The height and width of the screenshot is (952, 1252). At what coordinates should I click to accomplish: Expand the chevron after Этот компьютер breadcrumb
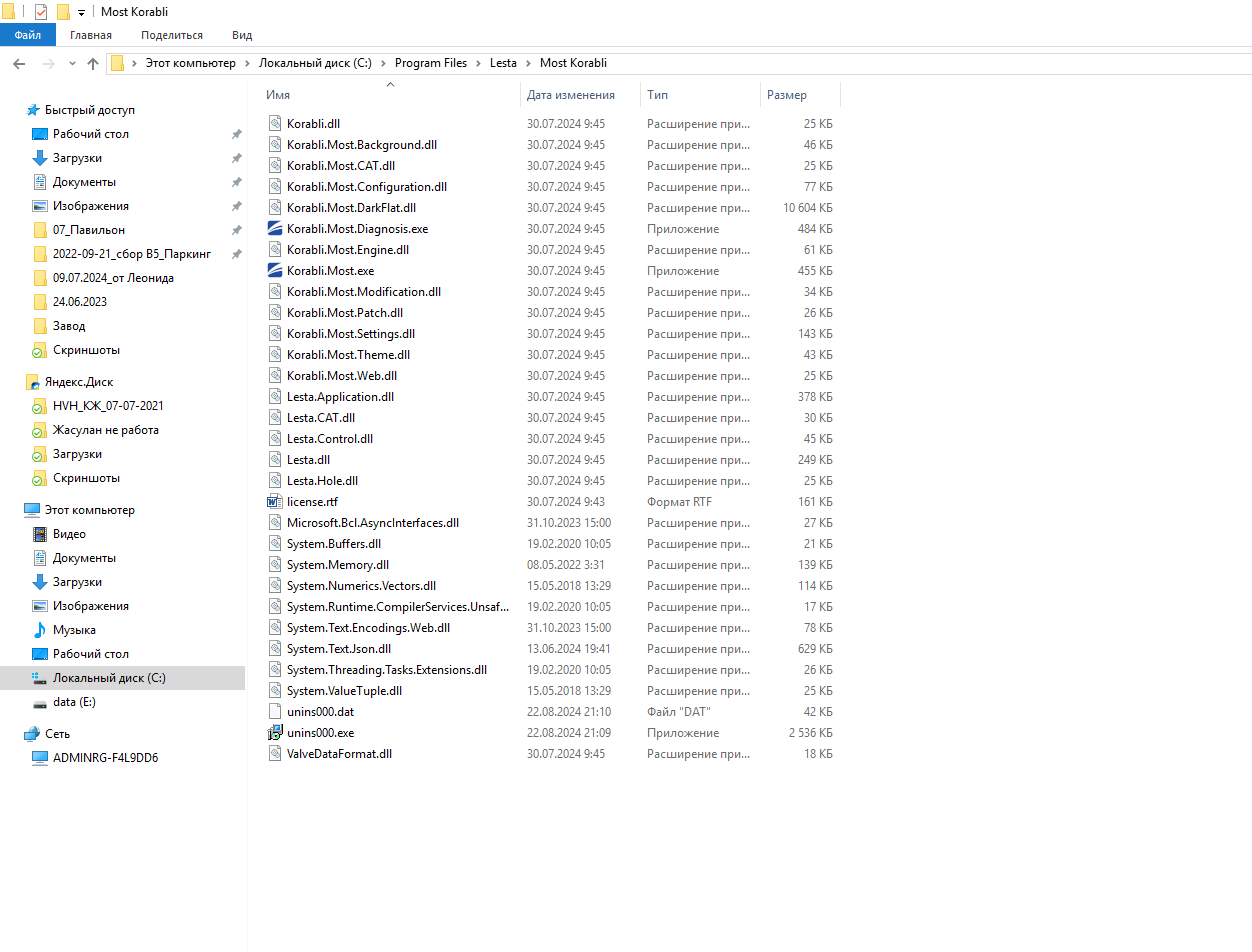click(x=247, y=63)
